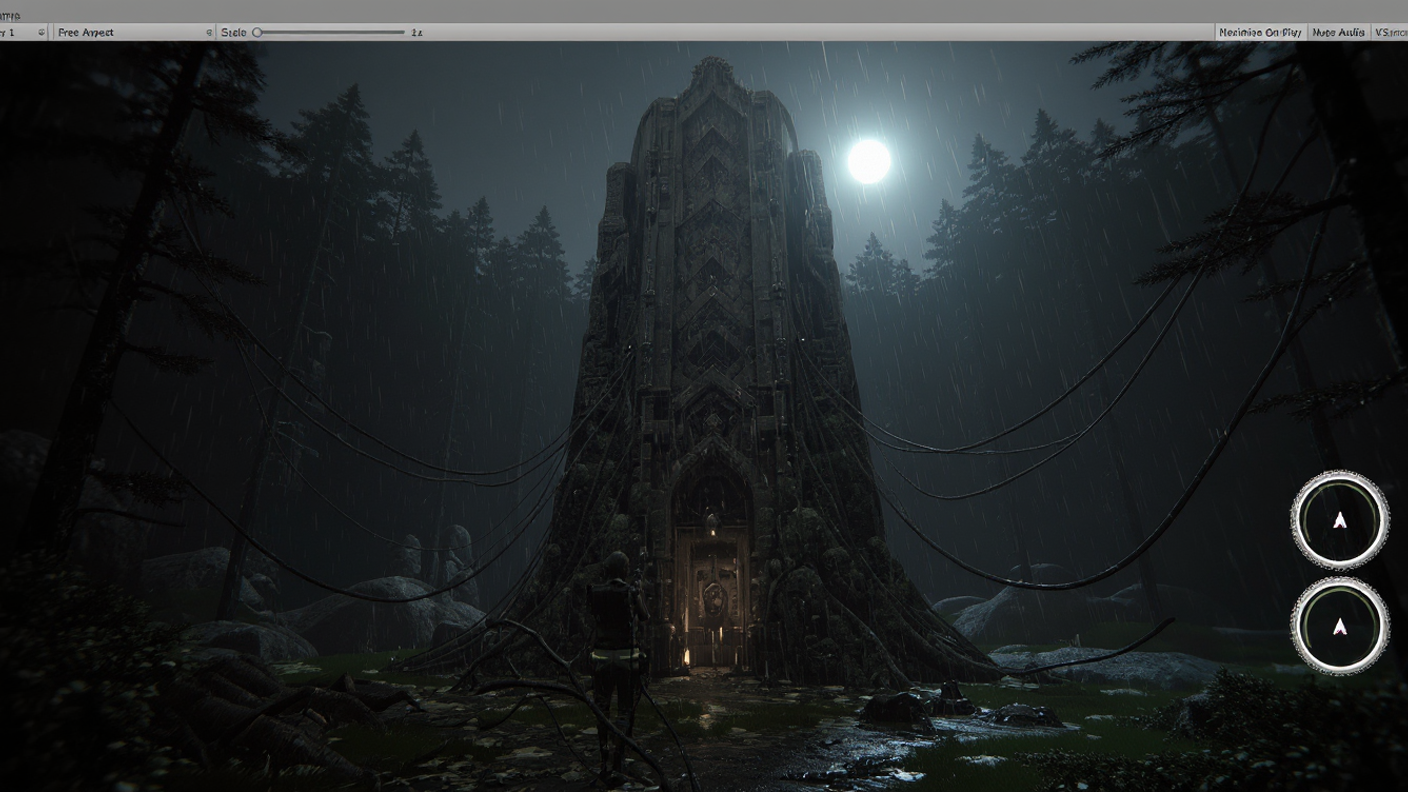Screen dimensions: 1408x792
Task: Click the glowing tower doorway
Action: point(711,598)
